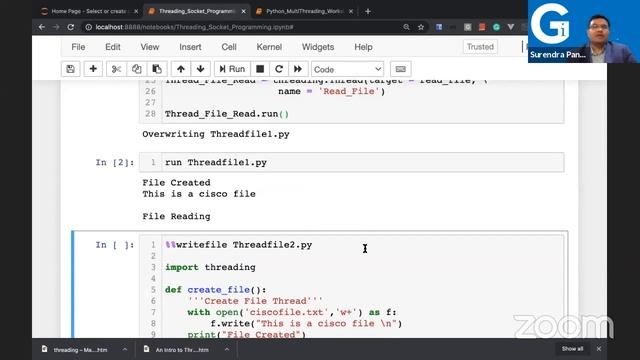The image size is (640, 360).
Task: Restart kernel and run all with fast-forward icon
Action: [298, 69]
